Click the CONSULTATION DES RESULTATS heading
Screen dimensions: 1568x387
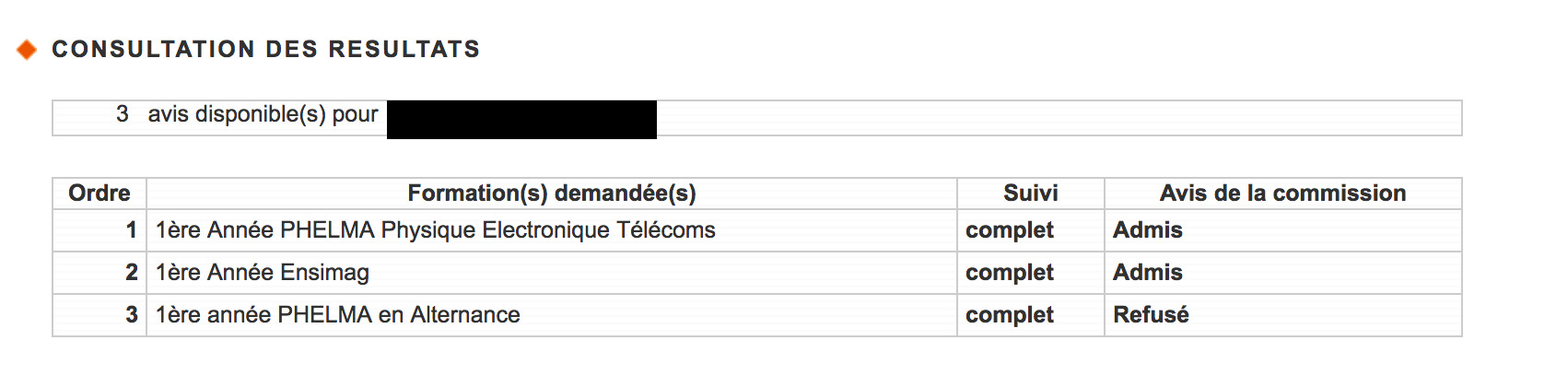[x=265, y=50]
